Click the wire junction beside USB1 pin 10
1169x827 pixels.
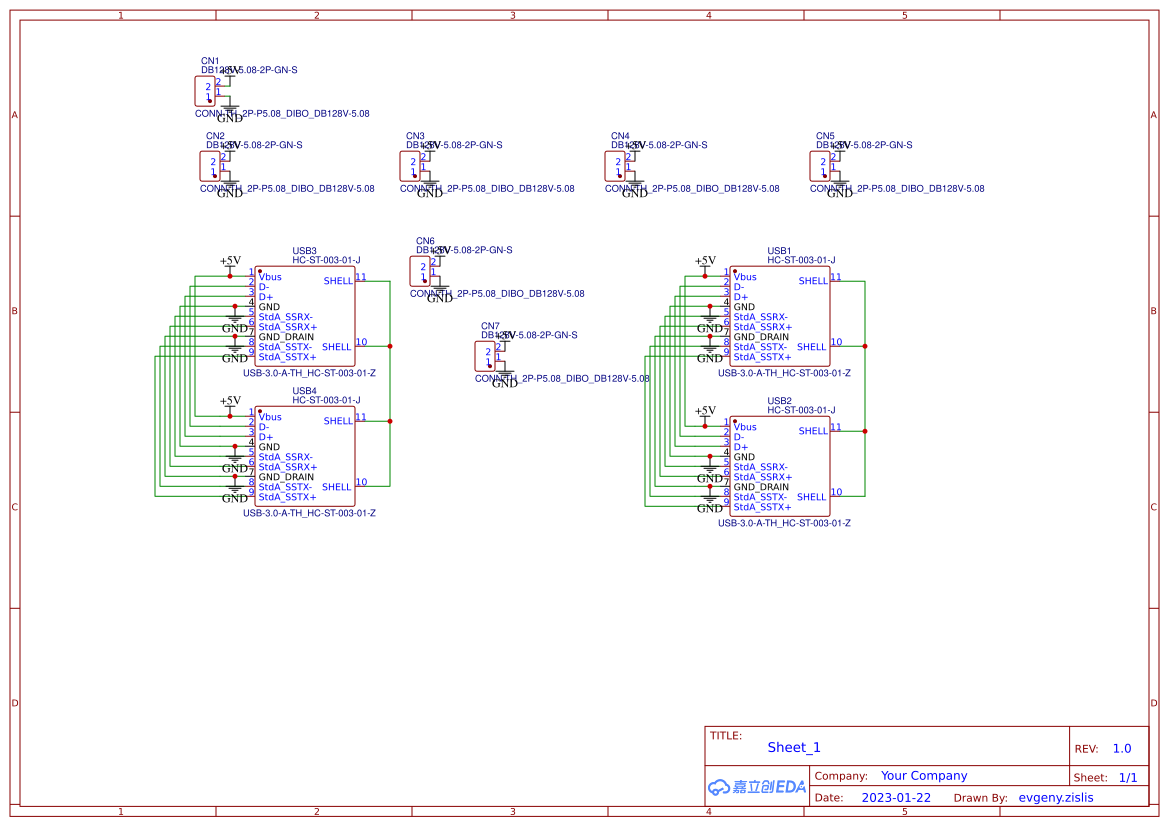tap(865, 346)
